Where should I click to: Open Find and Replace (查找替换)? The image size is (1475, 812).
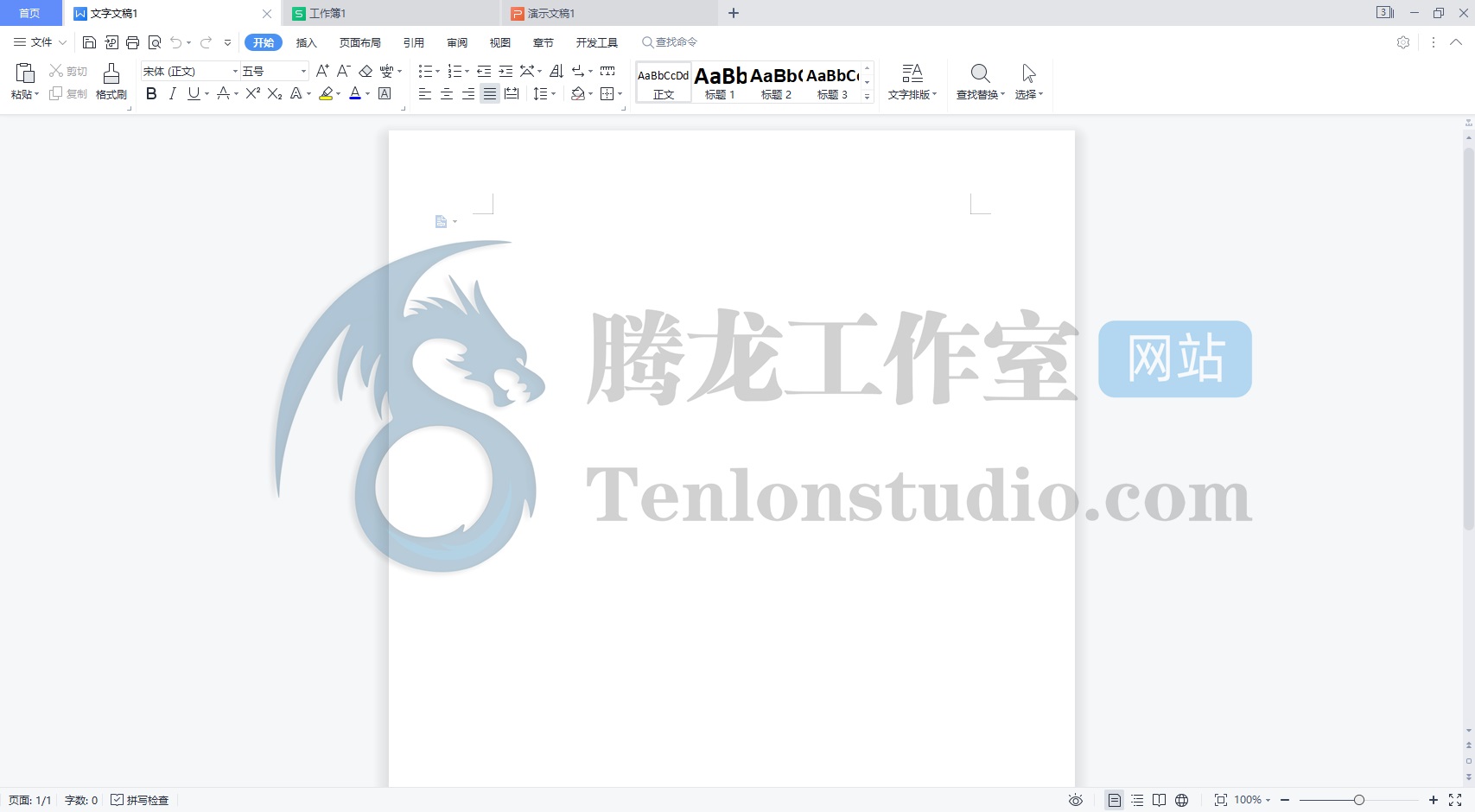point(980,81)
